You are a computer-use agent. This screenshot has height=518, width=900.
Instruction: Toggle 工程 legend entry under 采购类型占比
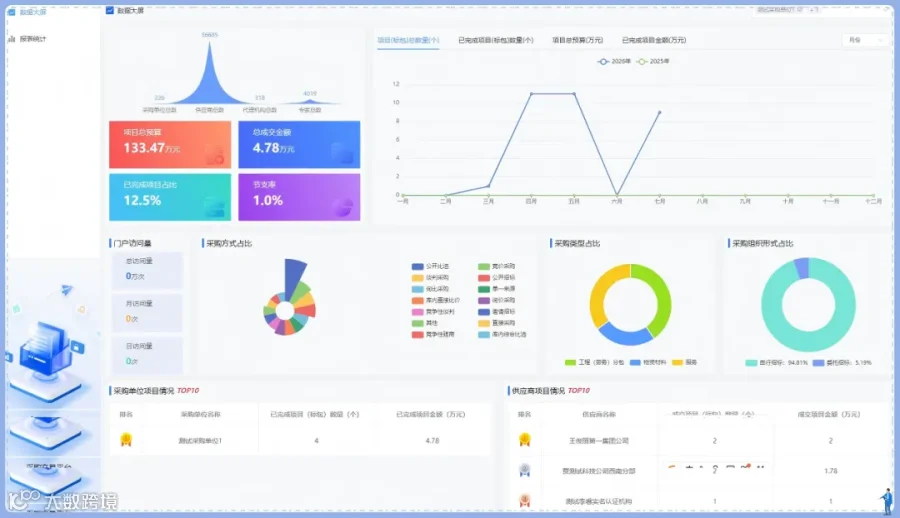point(594,362)
